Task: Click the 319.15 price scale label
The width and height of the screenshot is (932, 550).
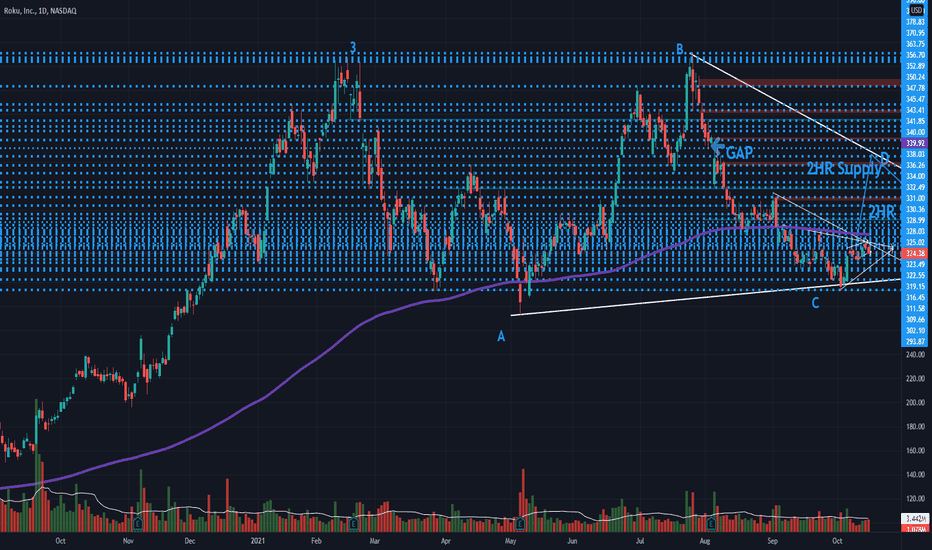Action: [x=915, y=286]
